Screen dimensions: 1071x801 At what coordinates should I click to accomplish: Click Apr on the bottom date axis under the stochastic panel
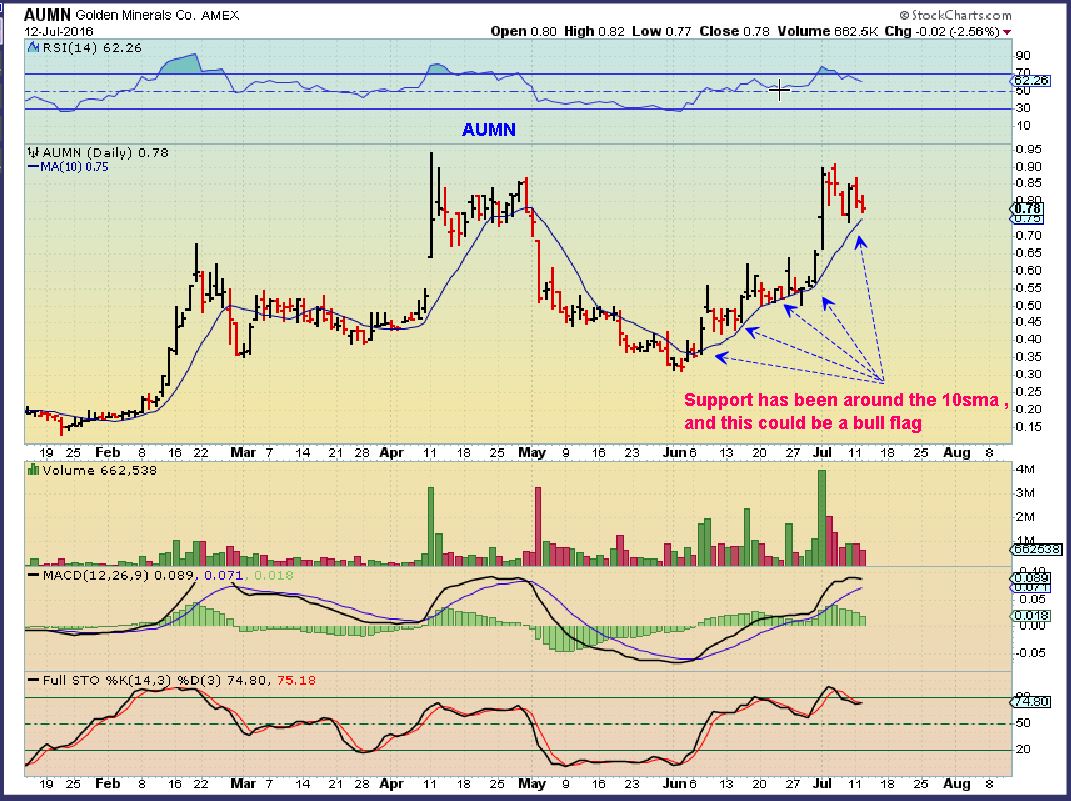click(x=391, y=783)
